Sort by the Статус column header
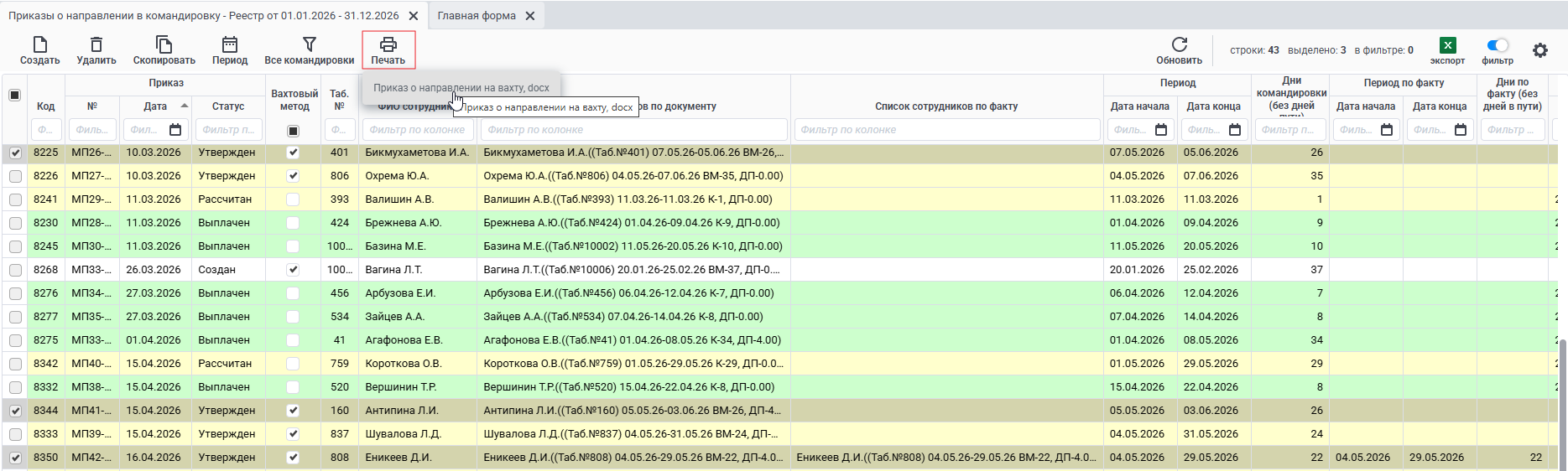 pos(228,106)
